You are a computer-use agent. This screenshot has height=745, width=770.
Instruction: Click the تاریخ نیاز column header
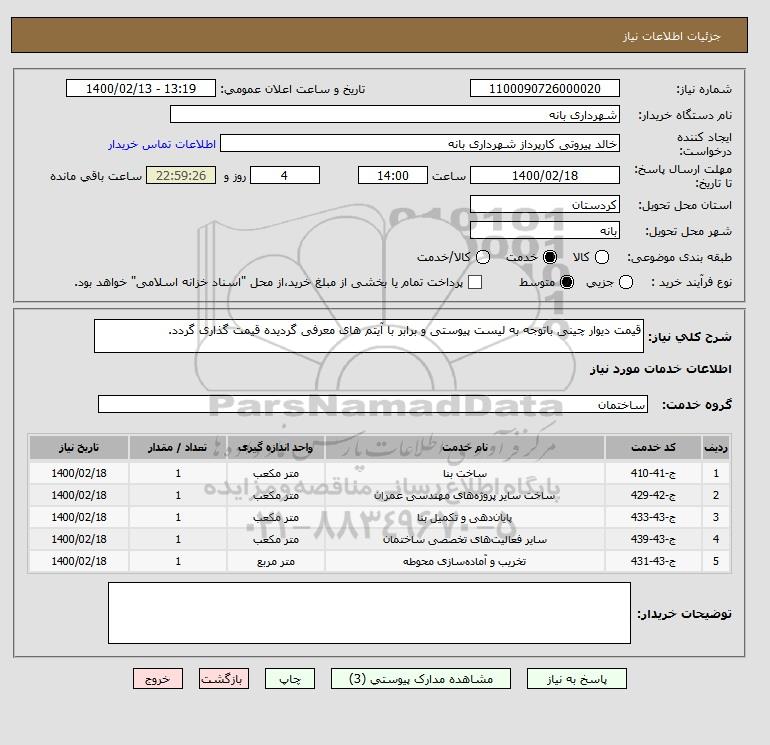click(x=79, y=447)
